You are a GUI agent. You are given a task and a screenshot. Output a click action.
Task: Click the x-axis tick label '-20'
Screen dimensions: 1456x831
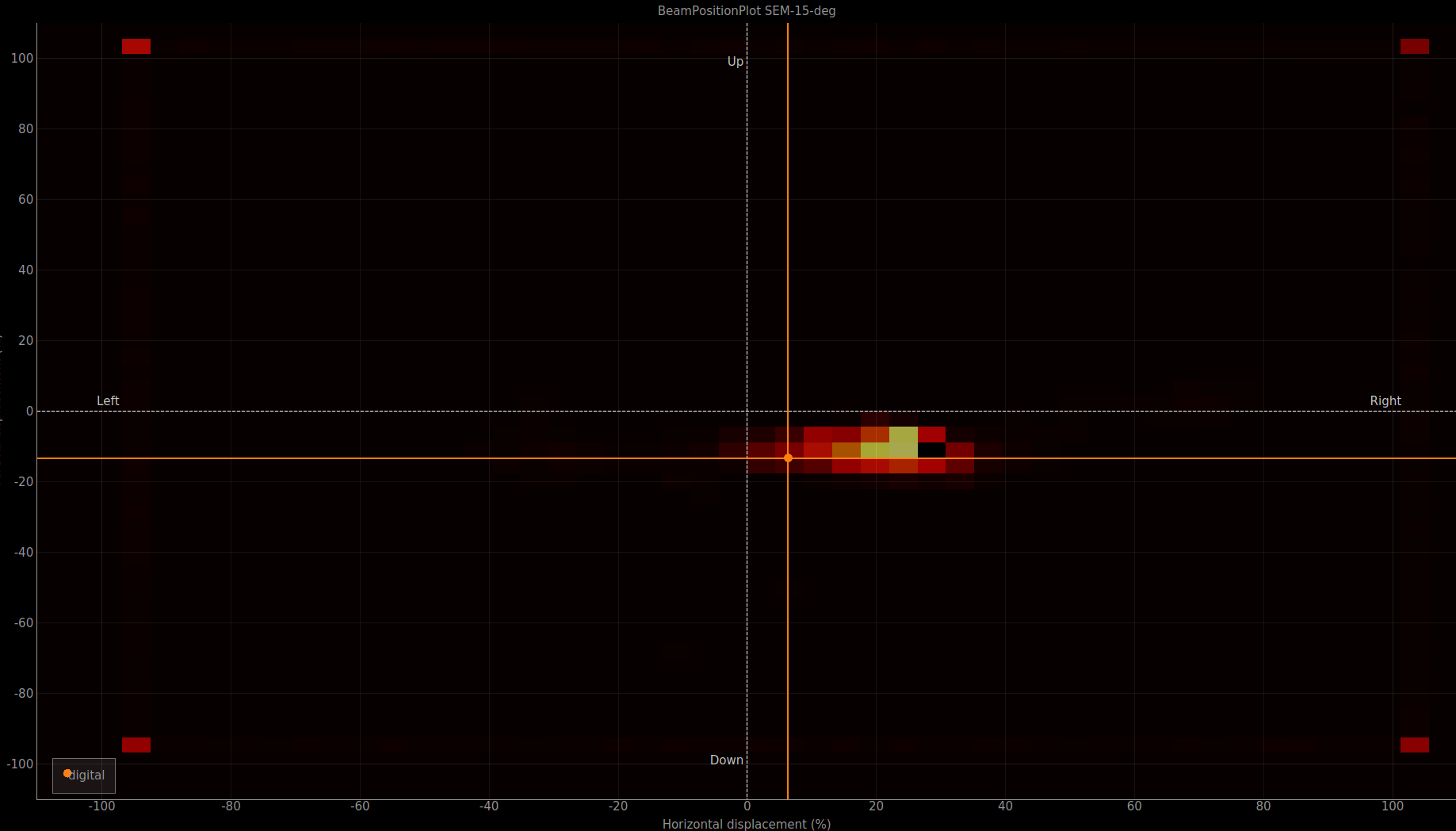click(618, 806)
